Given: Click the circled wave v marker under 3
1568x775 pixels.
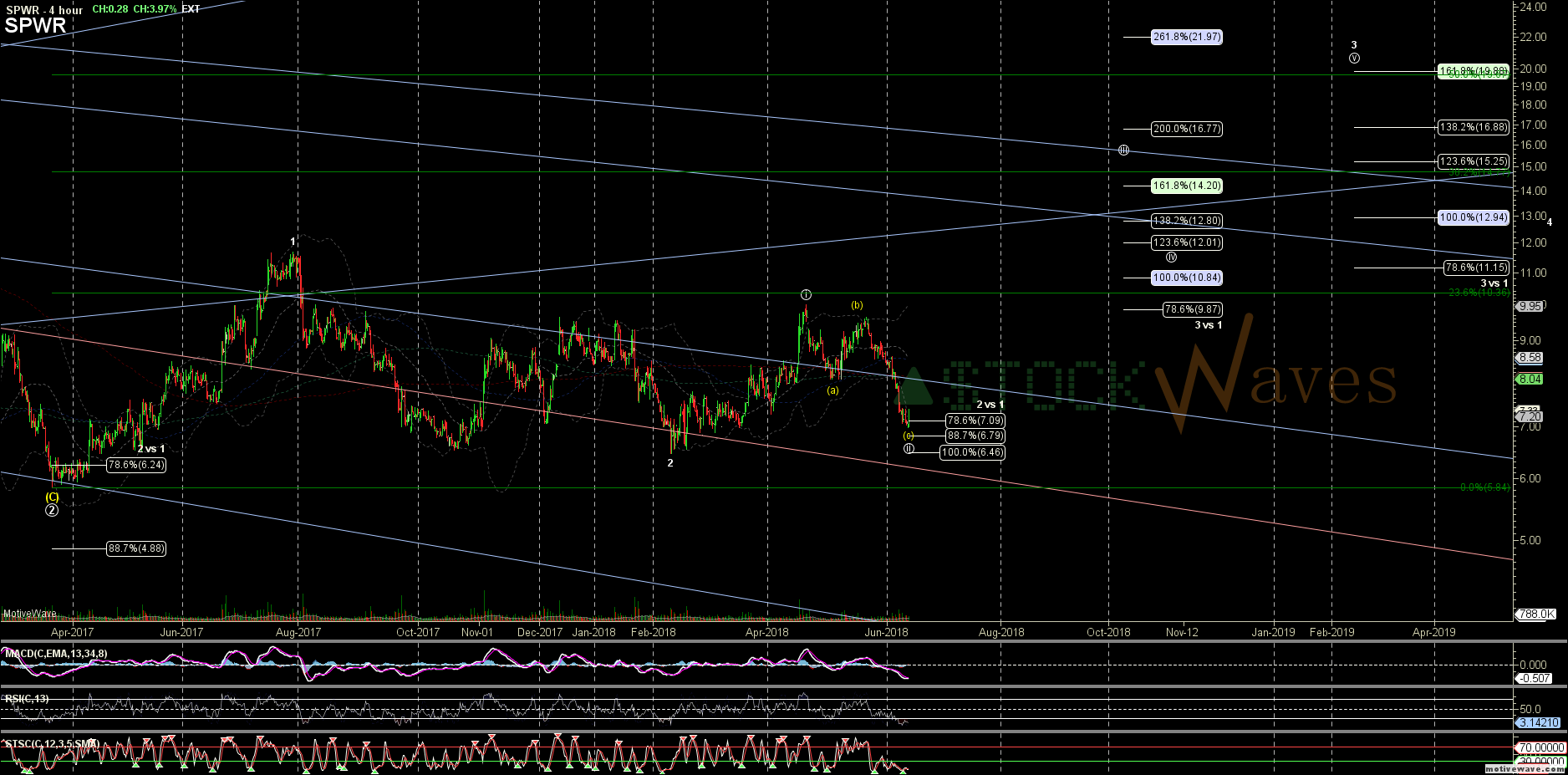Looking at the screenshot, I should tap(1354, 59).
